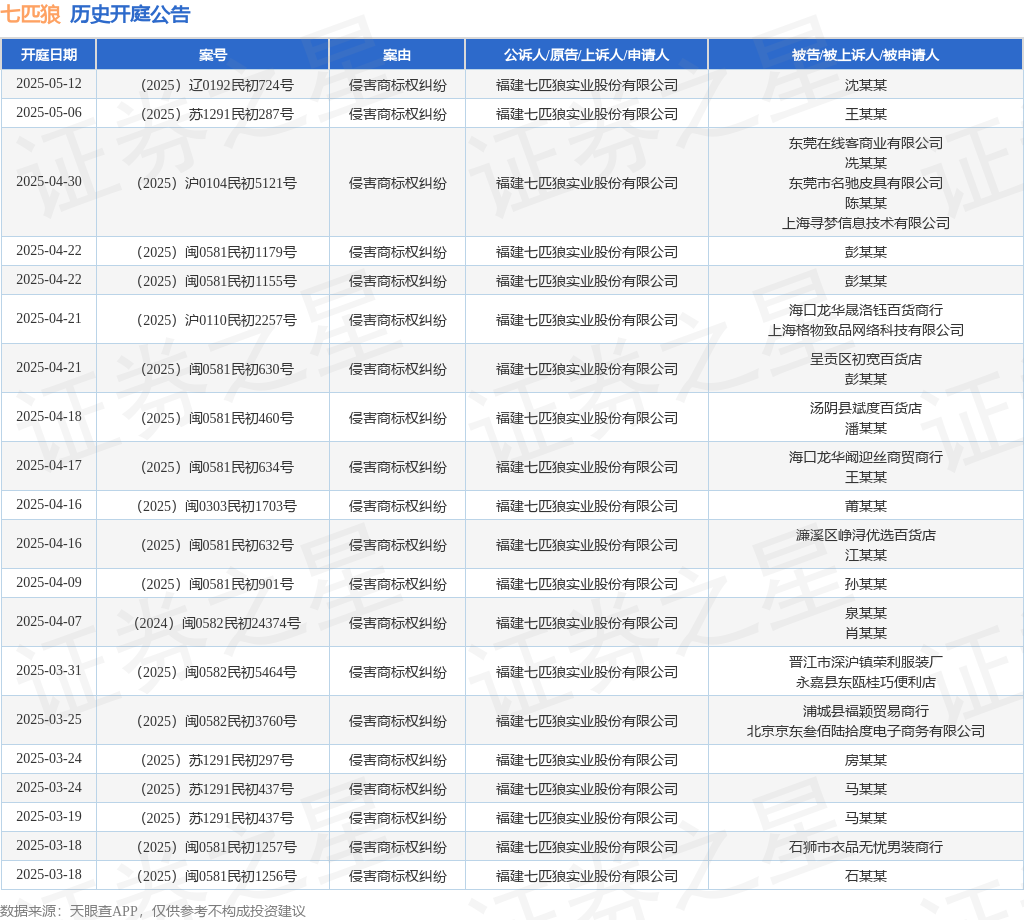Select case number 闽0581民初1179号
The width and height of the screenshot is (1024, 920).
tap(217, 252)
